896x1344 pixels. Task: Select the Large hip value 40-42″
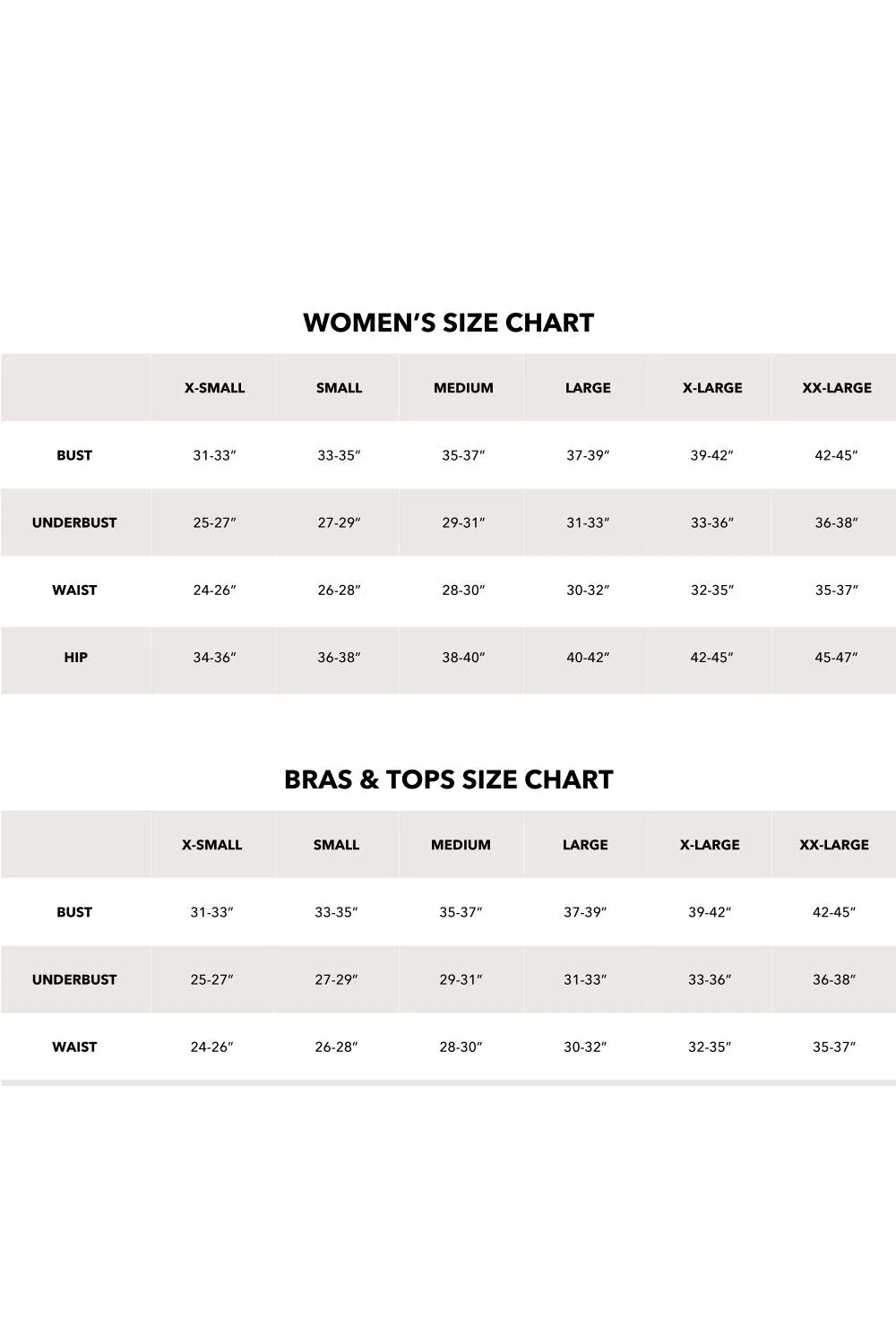(x=588, y=658)
